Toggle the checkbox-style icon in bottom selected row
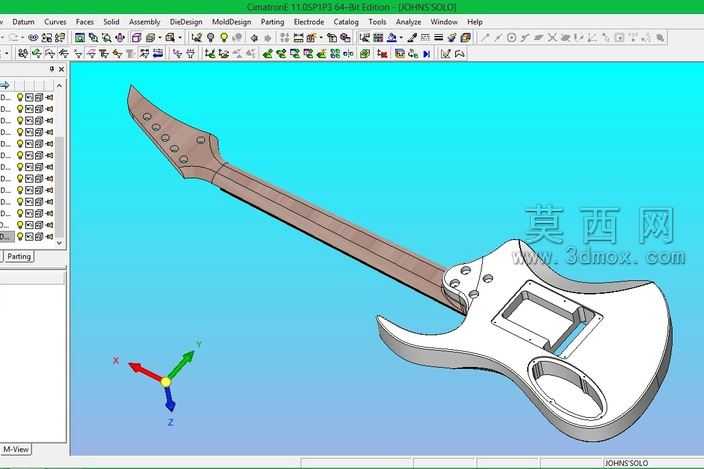 point(29,237)
